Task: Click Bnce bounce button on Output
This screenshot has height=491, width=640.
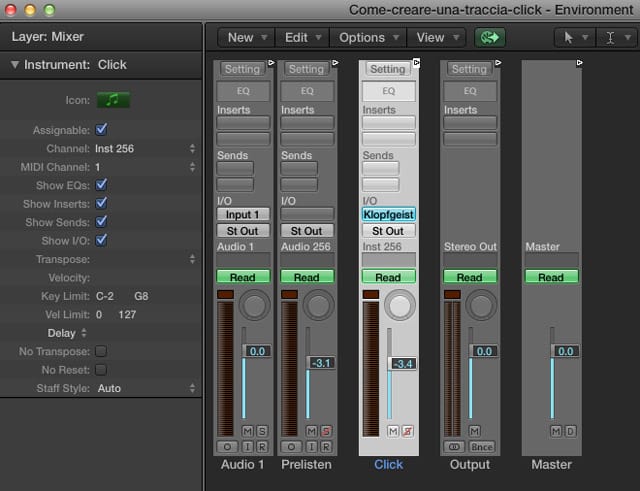Action: tap(482, 447)
